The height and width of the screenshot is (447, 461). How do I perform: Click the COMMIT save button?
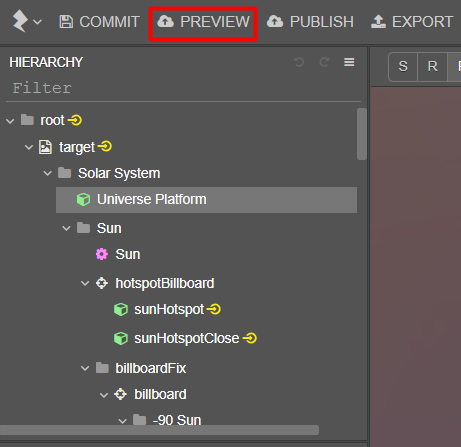(99, 22)
